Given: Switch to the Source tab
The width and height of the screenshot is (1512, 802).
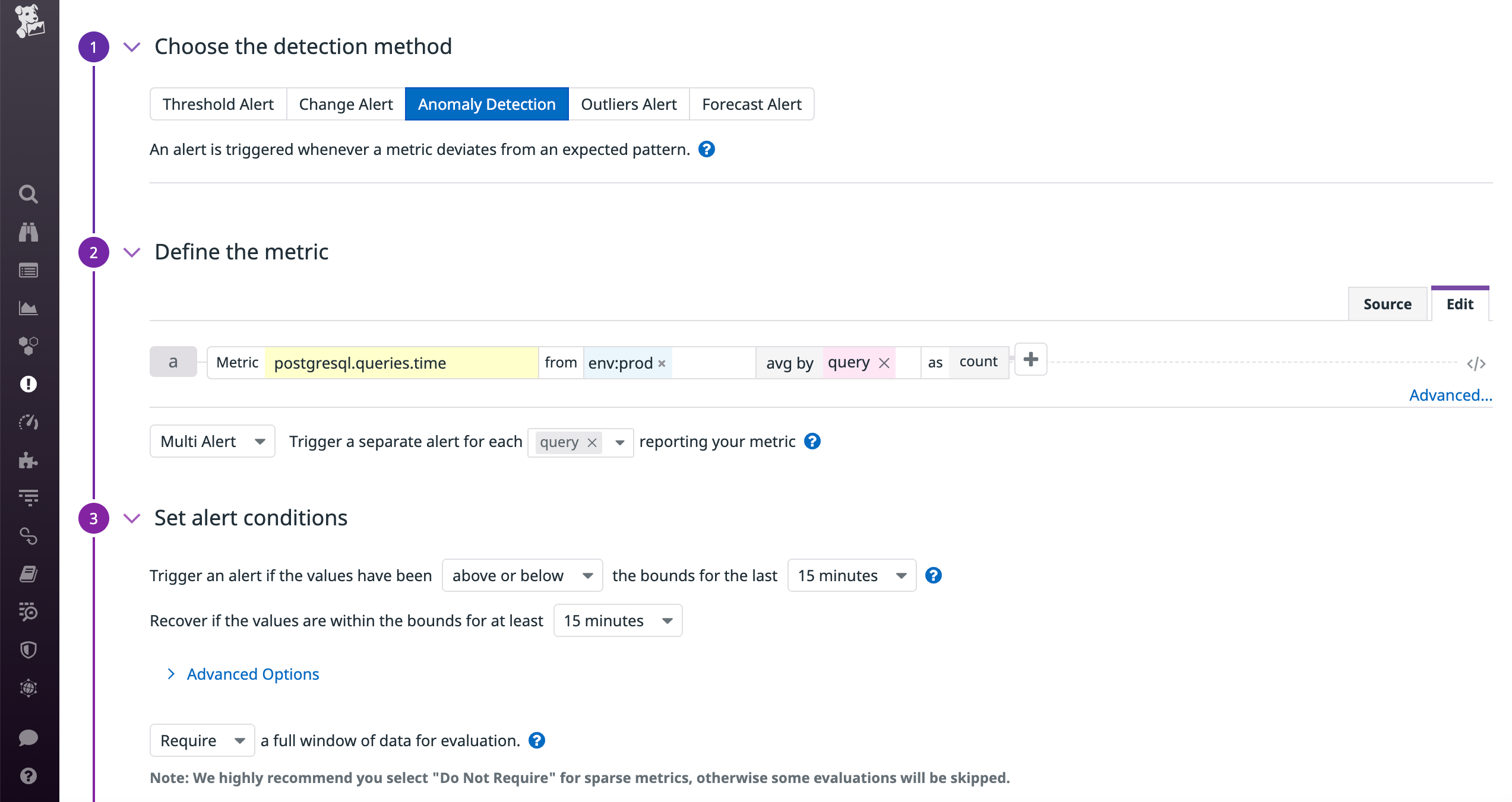Looking at the screenshot, I should (1387, 303).
